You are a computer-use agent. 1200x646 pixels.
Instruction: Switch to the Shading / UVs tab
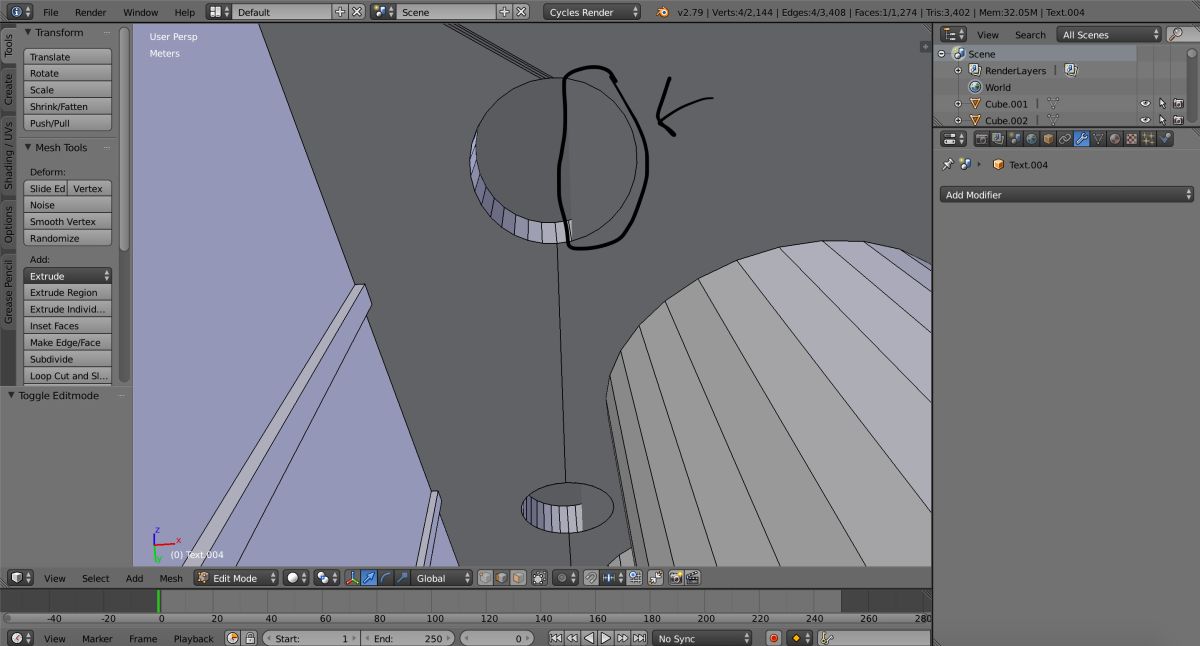point(8,156)
